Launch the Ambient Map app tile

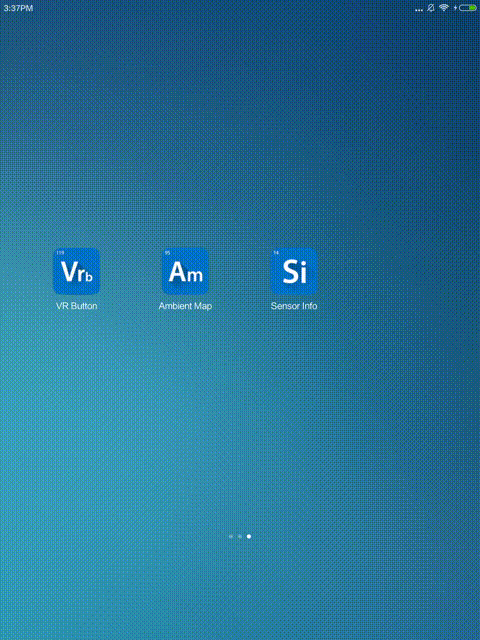tap(185, 271)
